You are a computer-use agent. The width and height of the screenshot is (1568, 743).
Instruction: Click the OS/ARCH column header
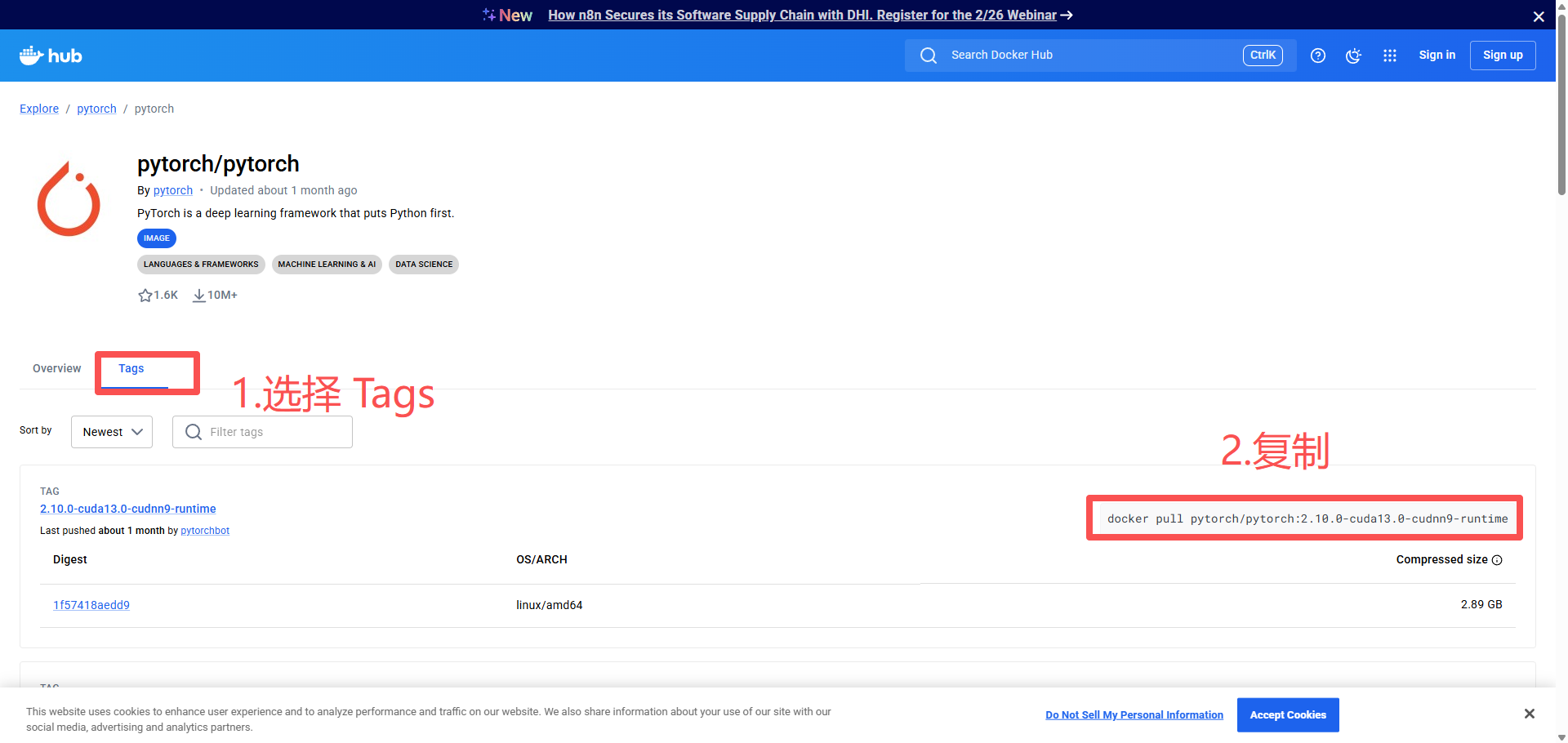541,560
